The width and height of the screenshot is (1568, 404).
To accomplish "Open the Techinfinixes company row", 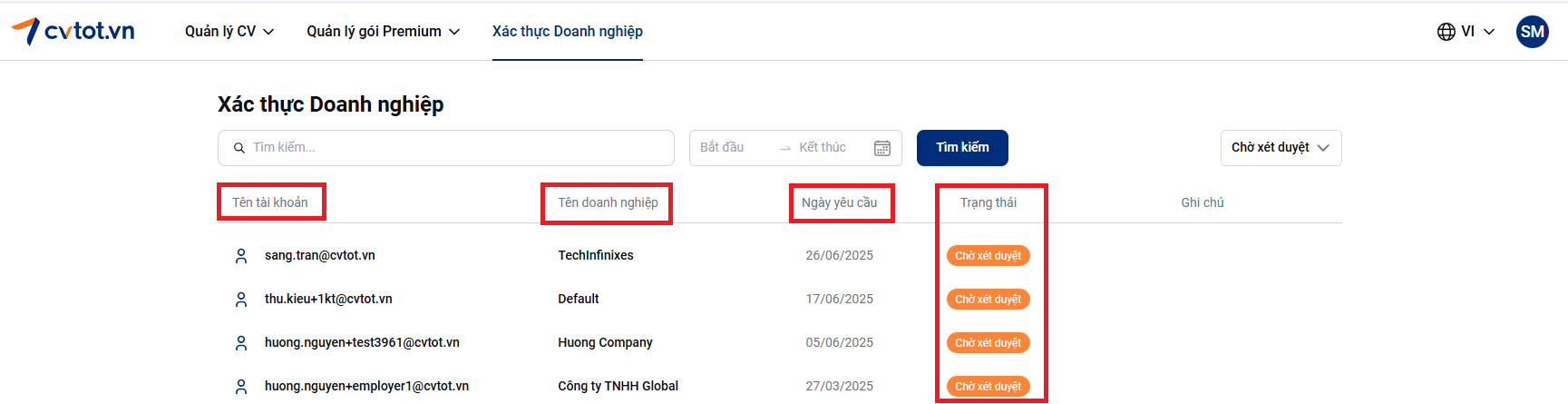I will [x=596, y=256].
